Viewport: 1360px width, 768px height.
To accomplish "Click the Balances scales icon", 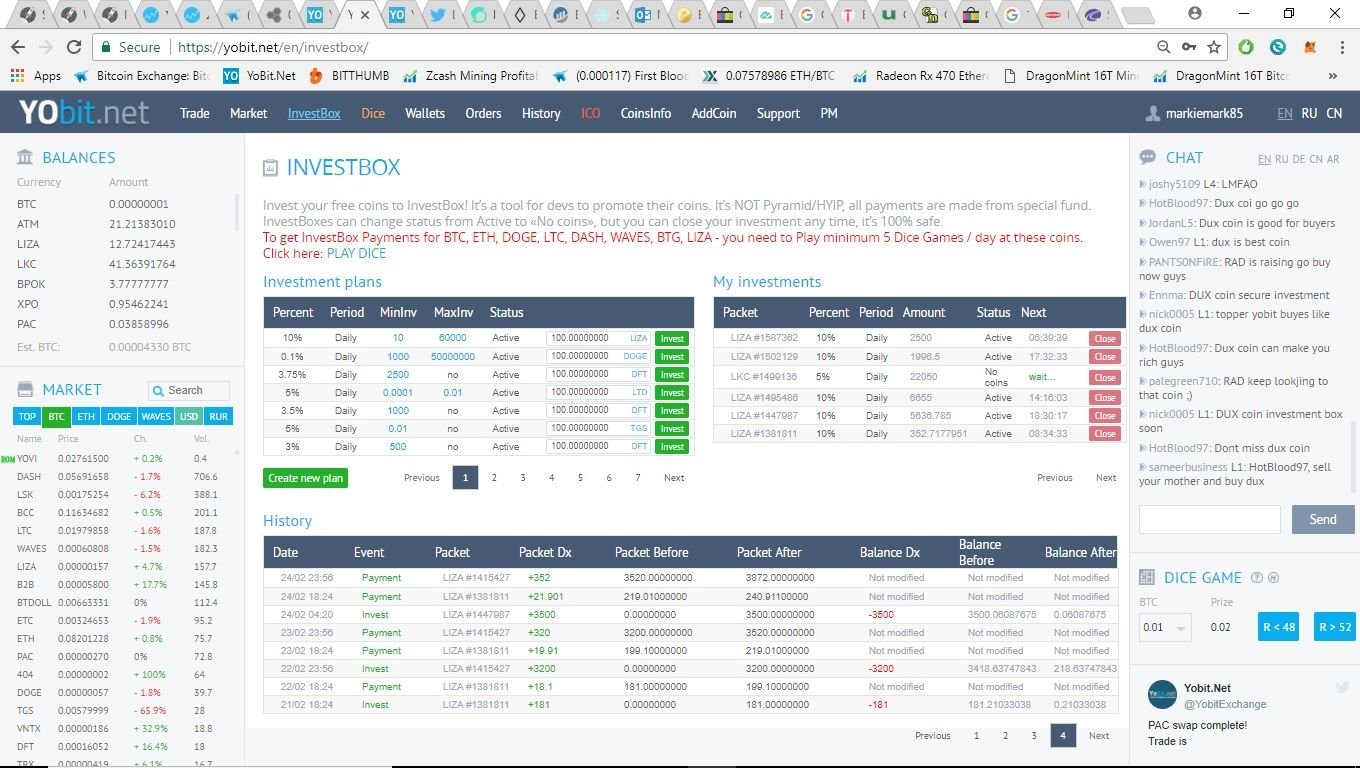I will 25,157.
